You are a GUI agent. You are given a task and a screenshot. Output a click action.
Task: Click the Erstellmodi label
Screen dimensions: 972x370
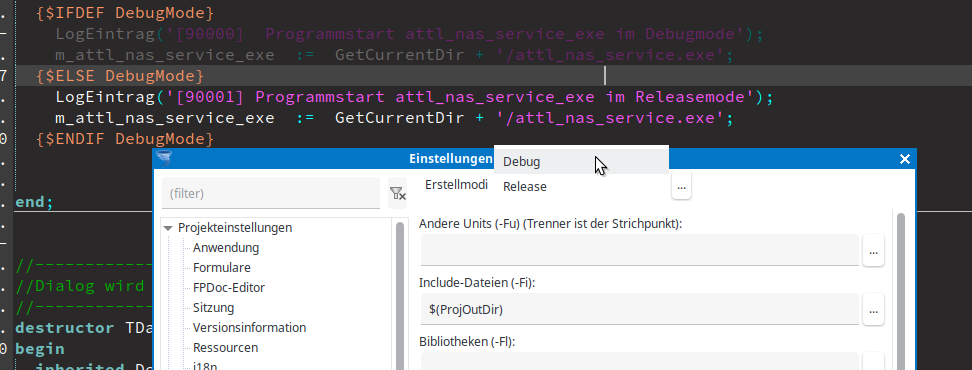(457, 185)
